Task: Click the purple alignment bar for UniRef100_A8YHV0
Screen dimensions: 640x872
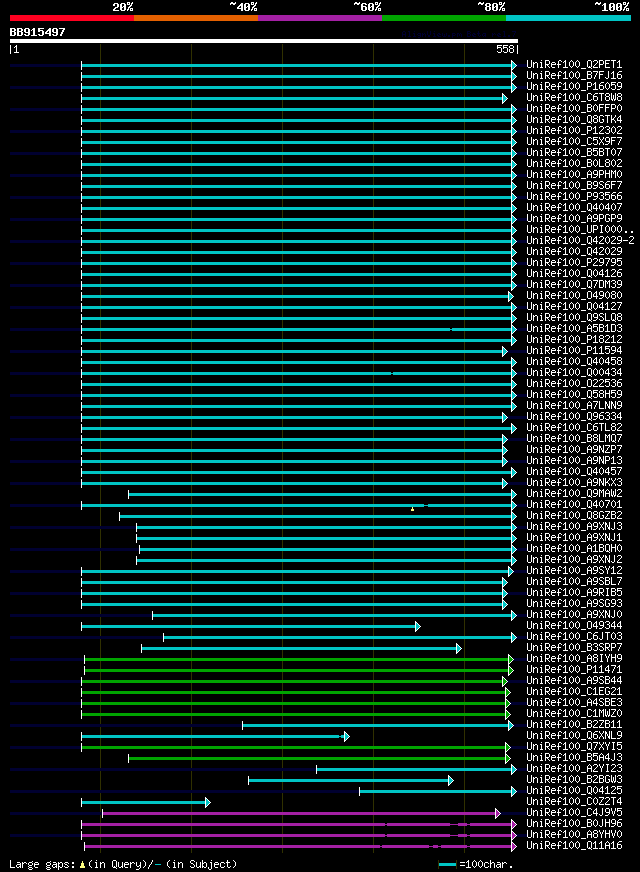Action: (299, 836)
